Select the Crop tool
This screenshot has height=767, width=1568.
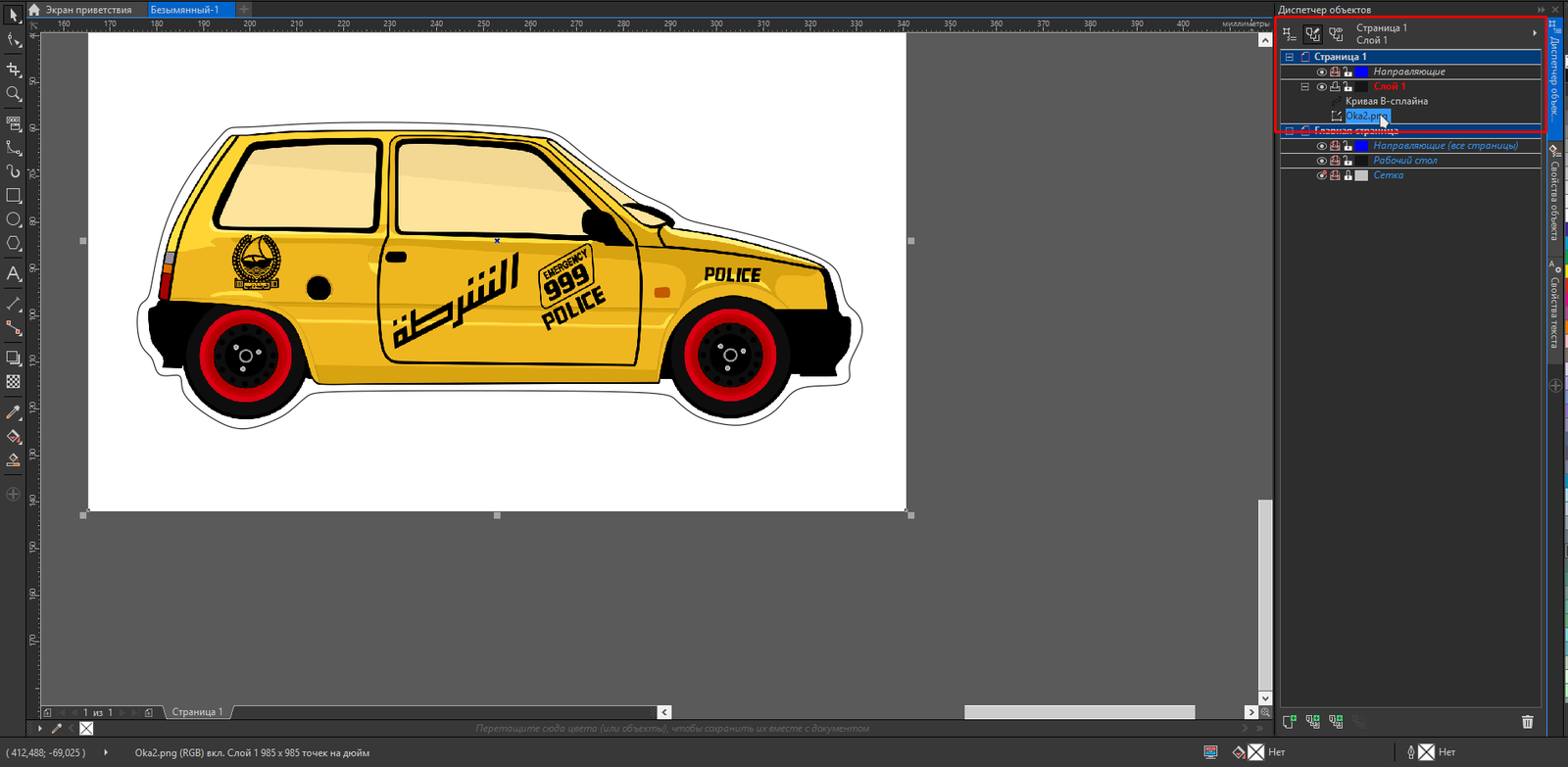(x=14, y=70)
